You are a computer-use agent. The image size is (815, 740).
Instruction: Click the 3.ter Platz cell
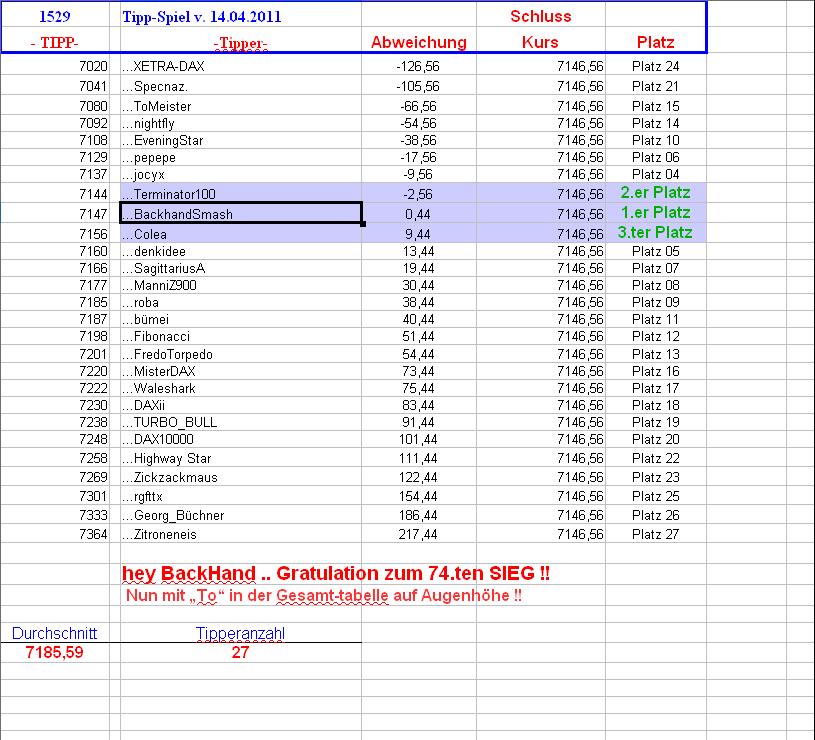pos(655,232)
